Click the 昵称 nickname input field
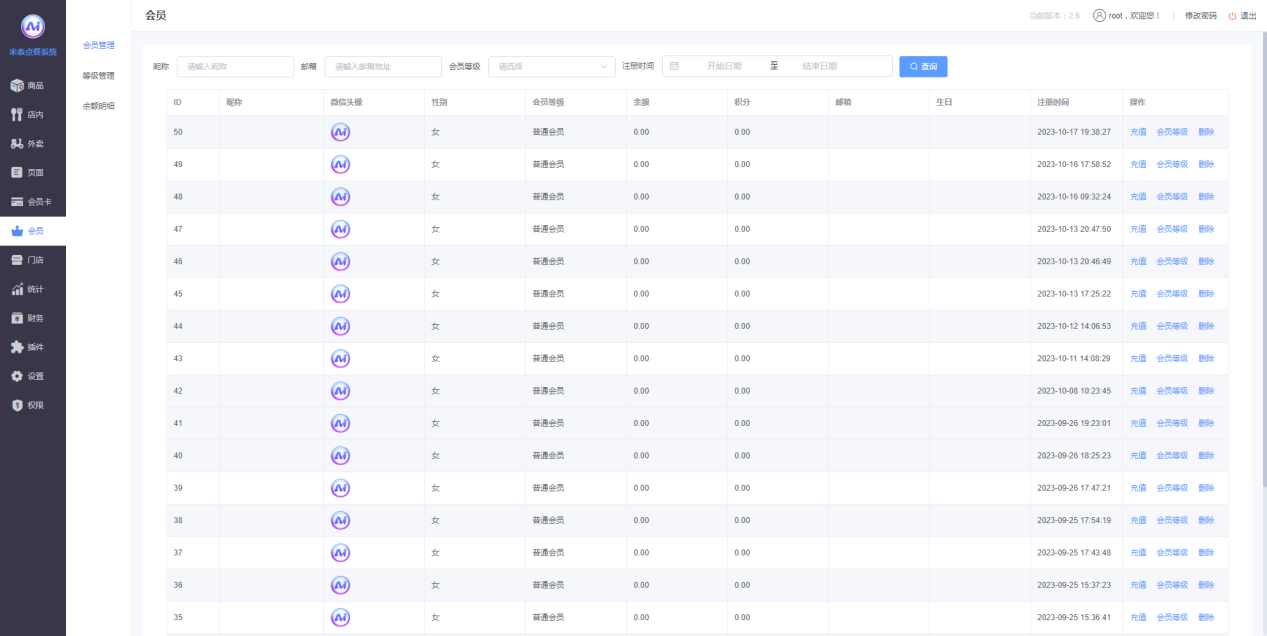The width and height of the screenshot is (1267, 636). (x=235, y=67)
